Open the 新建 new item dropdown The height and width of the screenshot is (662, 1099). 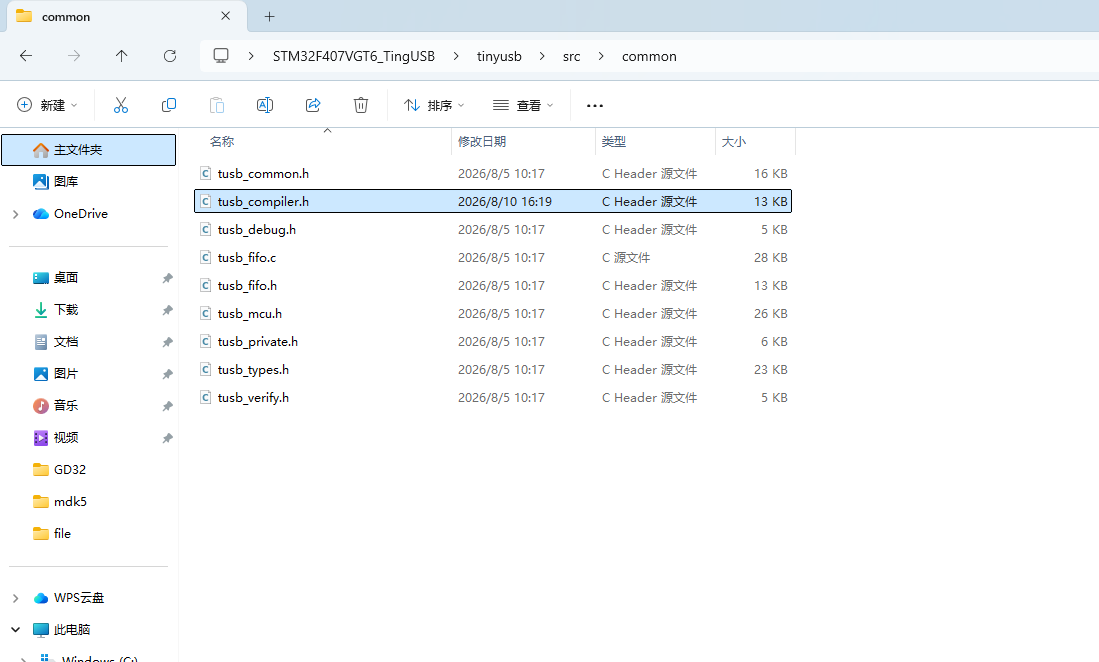pos(47,105)
